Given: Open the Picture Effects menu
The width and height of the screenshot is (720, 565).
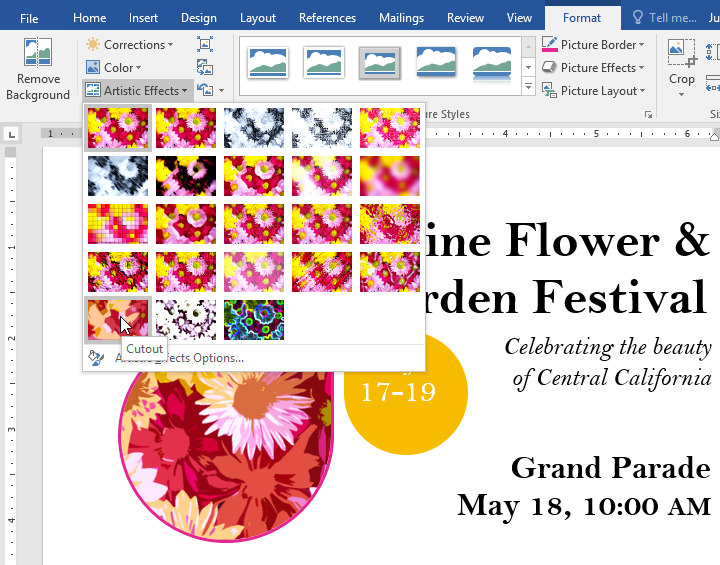Looking at the screenshot, I should 594,67.
